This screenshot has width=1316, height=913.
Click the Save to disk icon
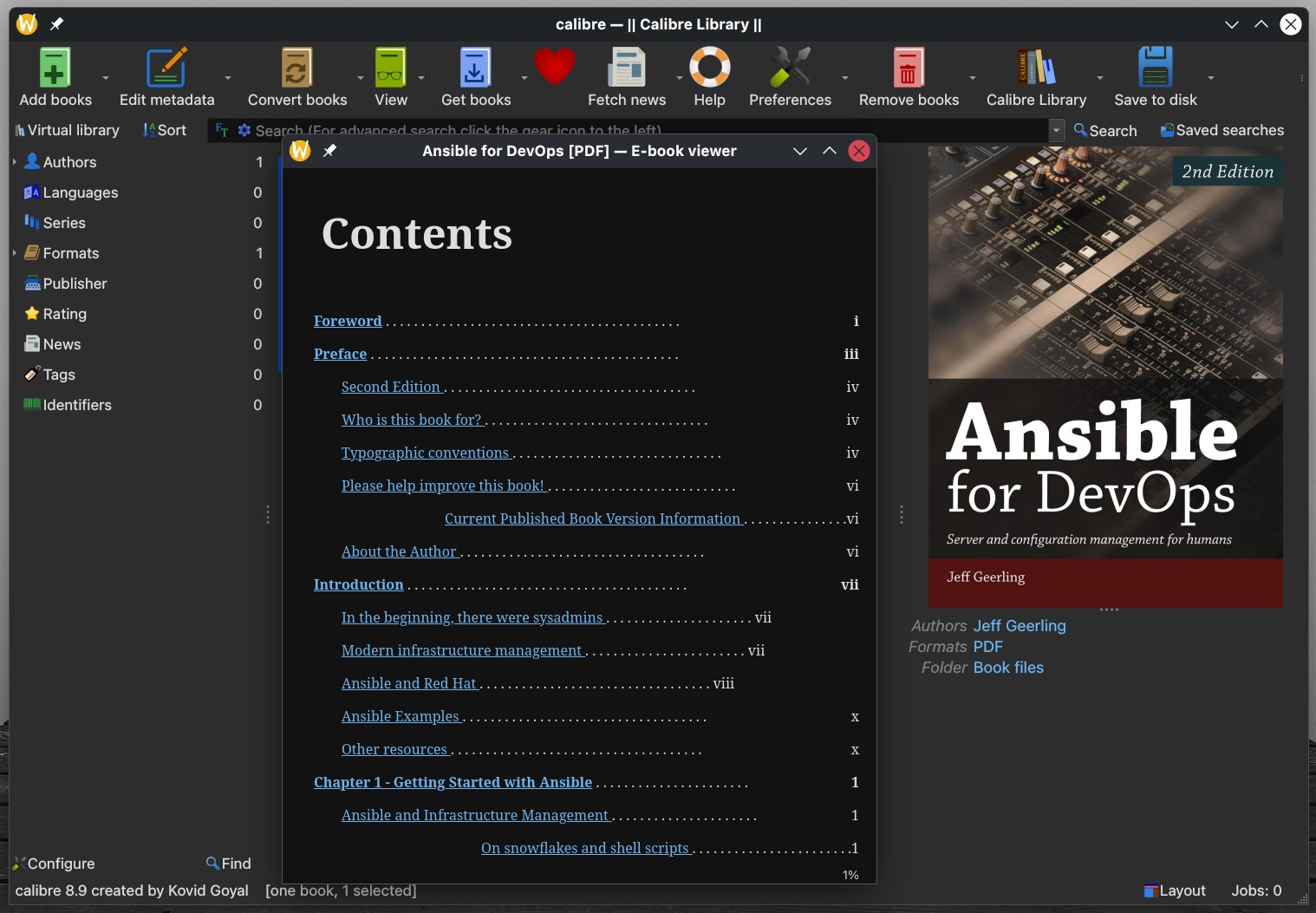pos(1155,68)
